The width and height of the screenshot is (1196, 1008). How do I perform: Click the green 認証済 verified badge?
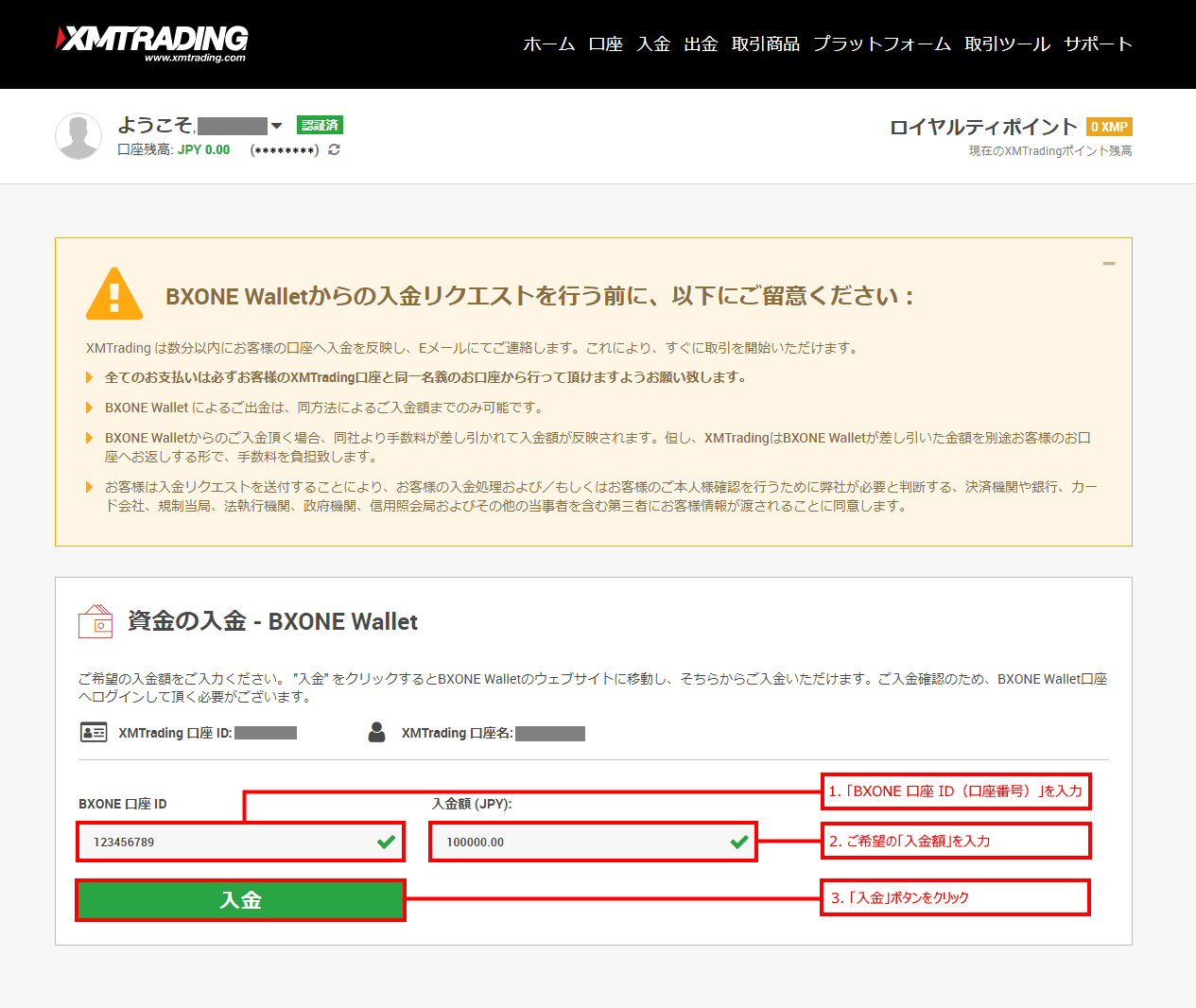(x=320, y=125)
